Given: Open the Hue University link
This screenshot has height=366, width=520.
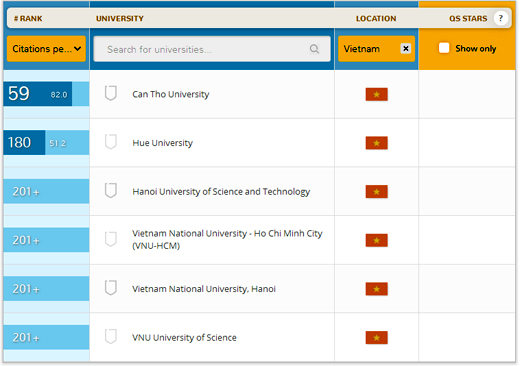Looking at the screenshot, I should (162, 143).
